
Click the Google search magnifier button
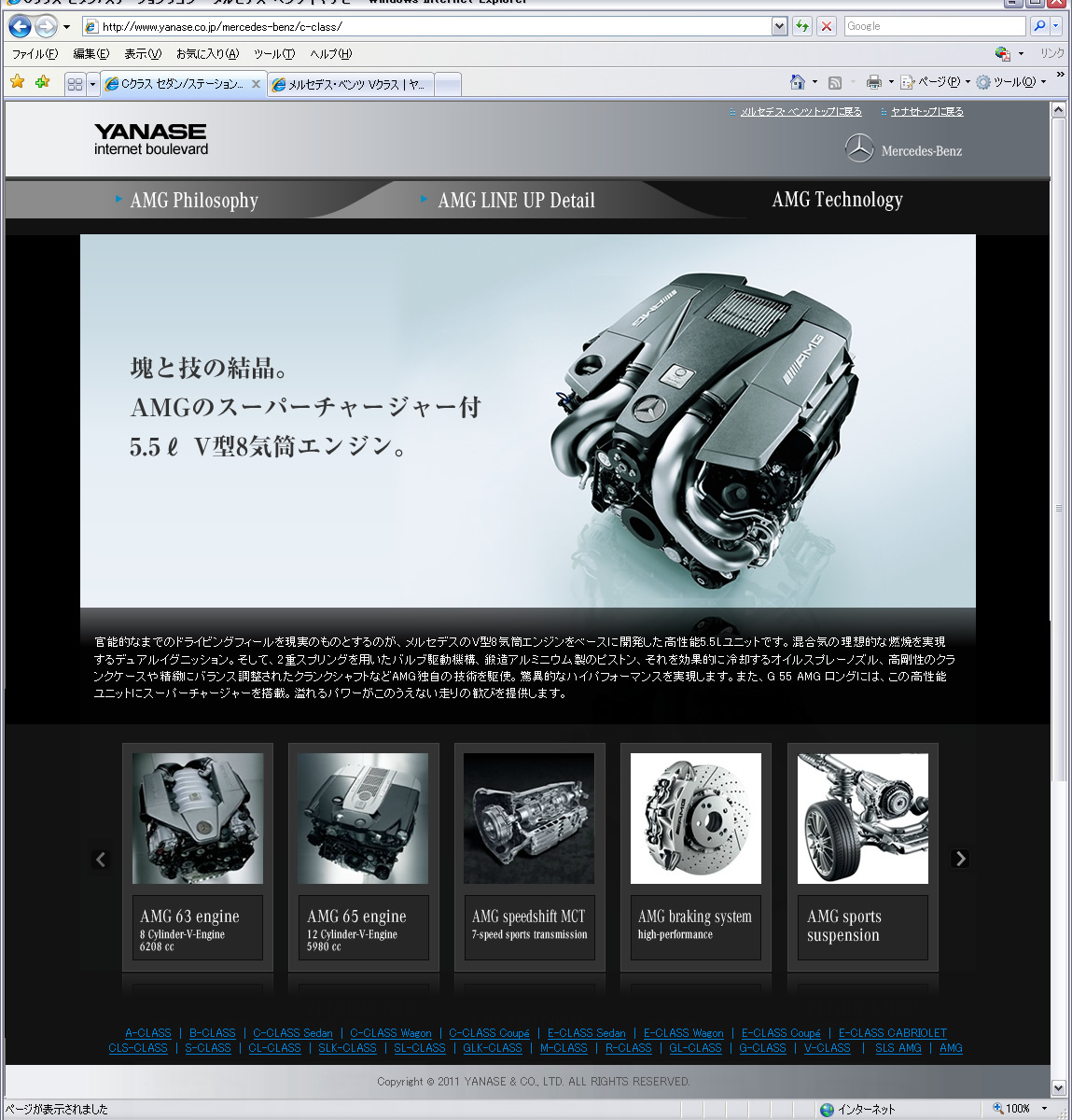(x=1039, y=26)
